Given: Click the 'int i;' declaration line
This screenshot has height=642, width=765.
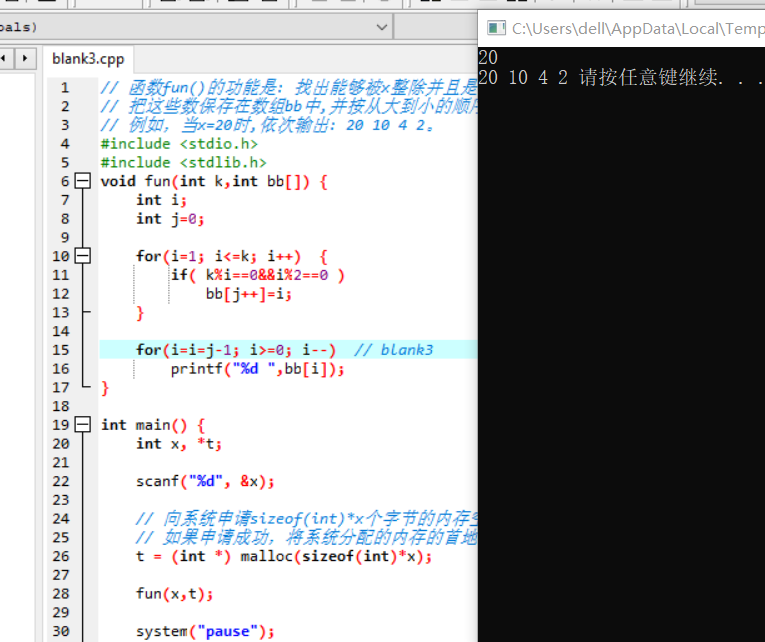Looking at the screenshot, I should tap(161, 200).
